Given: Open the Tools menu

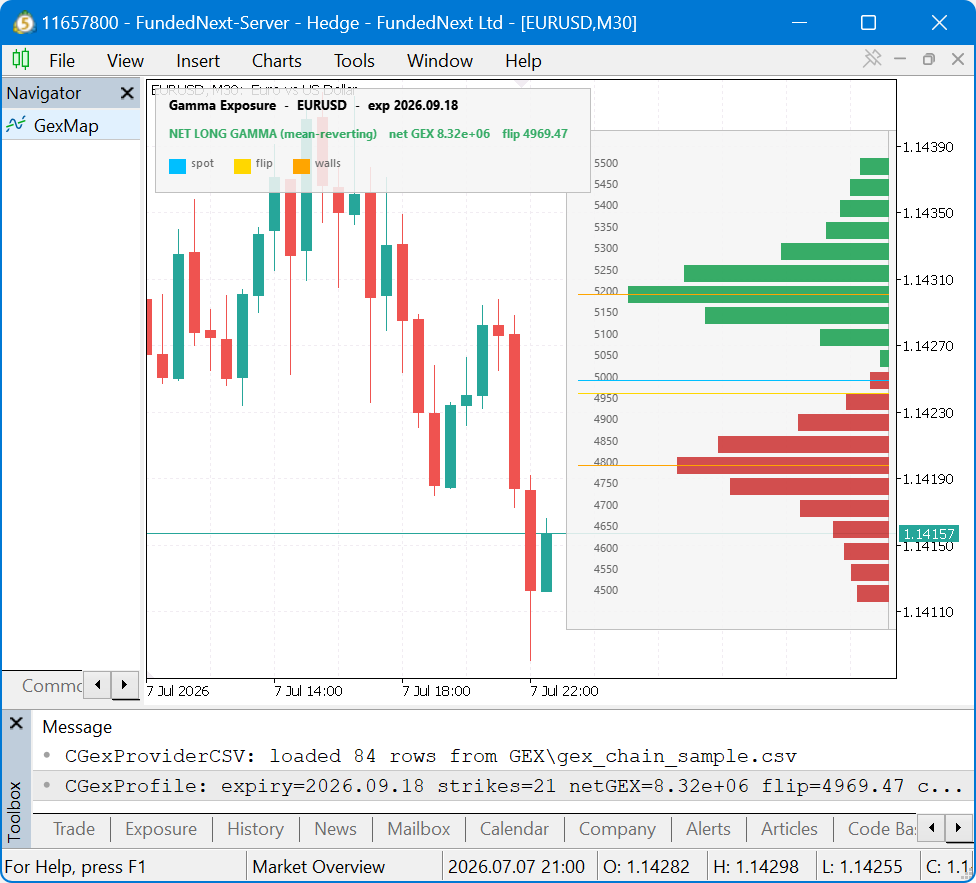Looking at the screenshot, I should [x=354, y=61].
